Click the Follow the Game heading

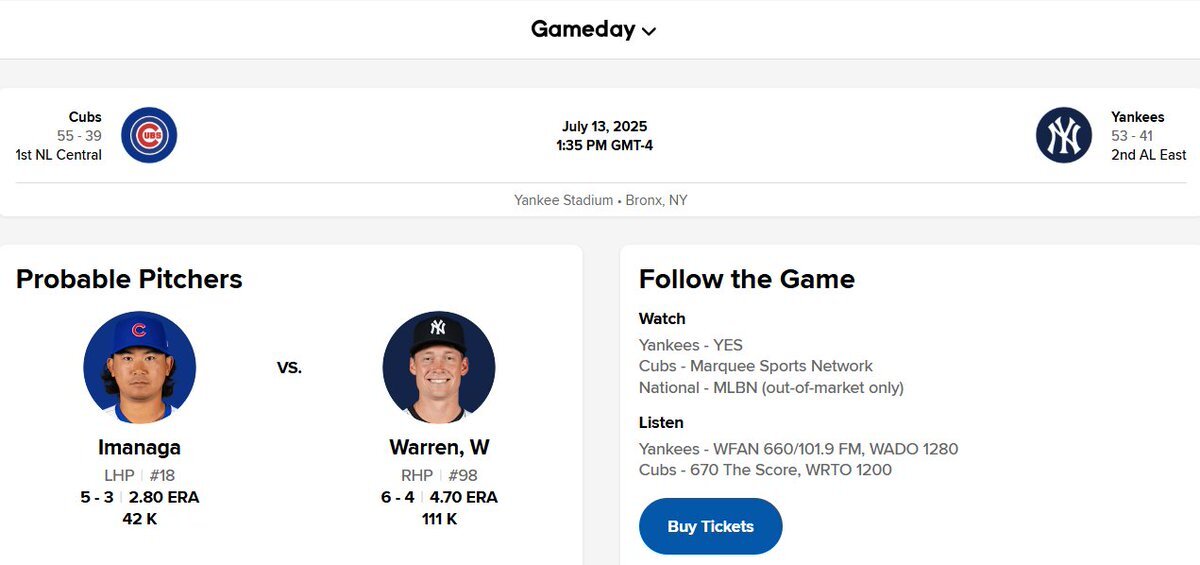click(x=747, y=279)
